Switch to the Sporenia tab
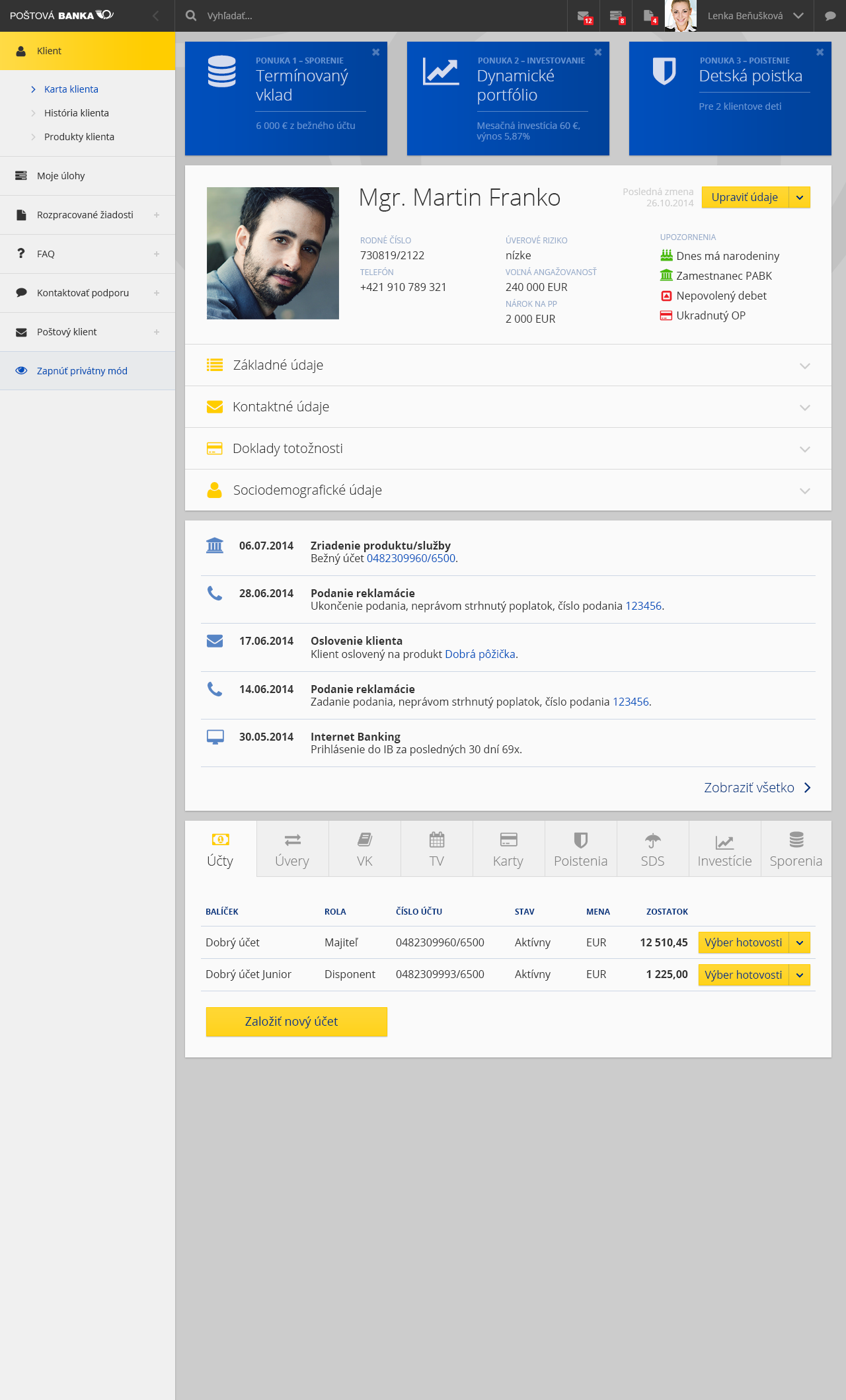 tap(796, 849)
